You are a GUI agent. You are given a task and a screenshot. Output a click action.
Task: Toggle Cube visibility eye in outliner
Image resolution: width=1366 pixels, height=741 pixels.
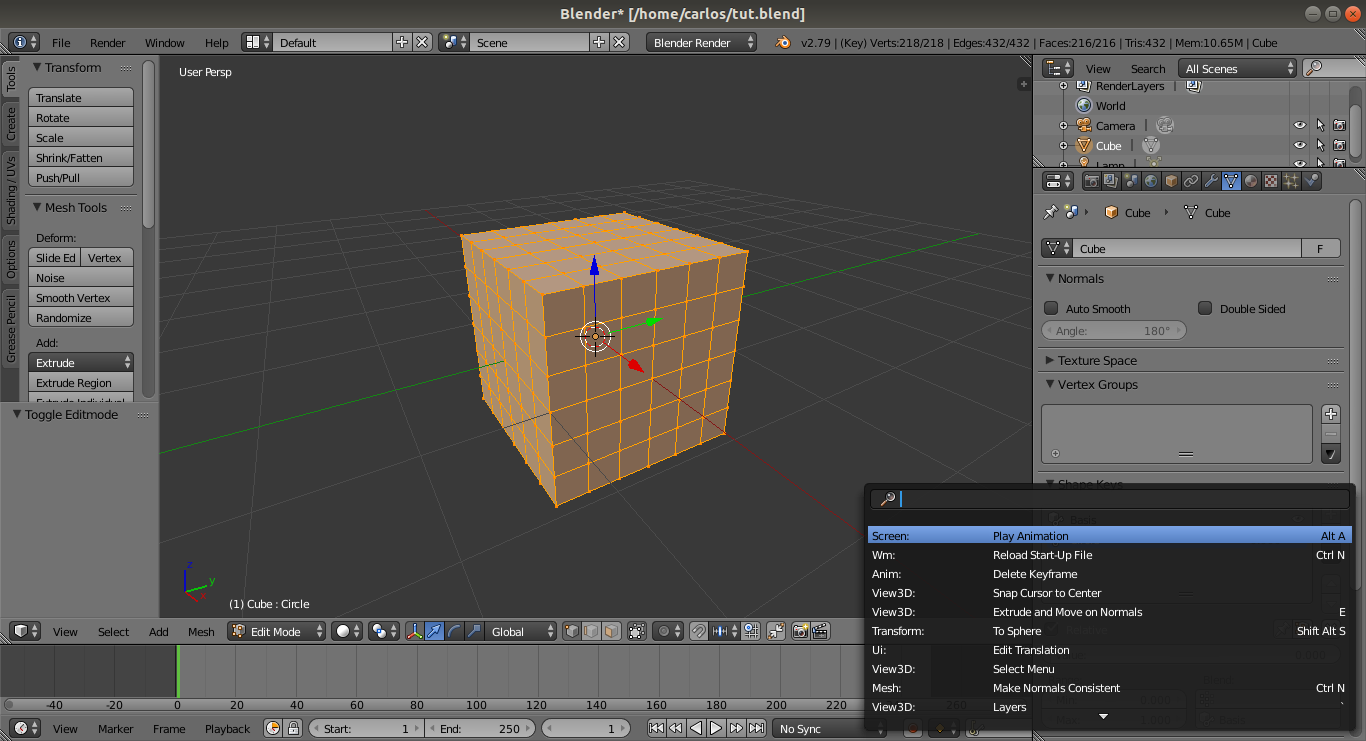coord(1300,145)
